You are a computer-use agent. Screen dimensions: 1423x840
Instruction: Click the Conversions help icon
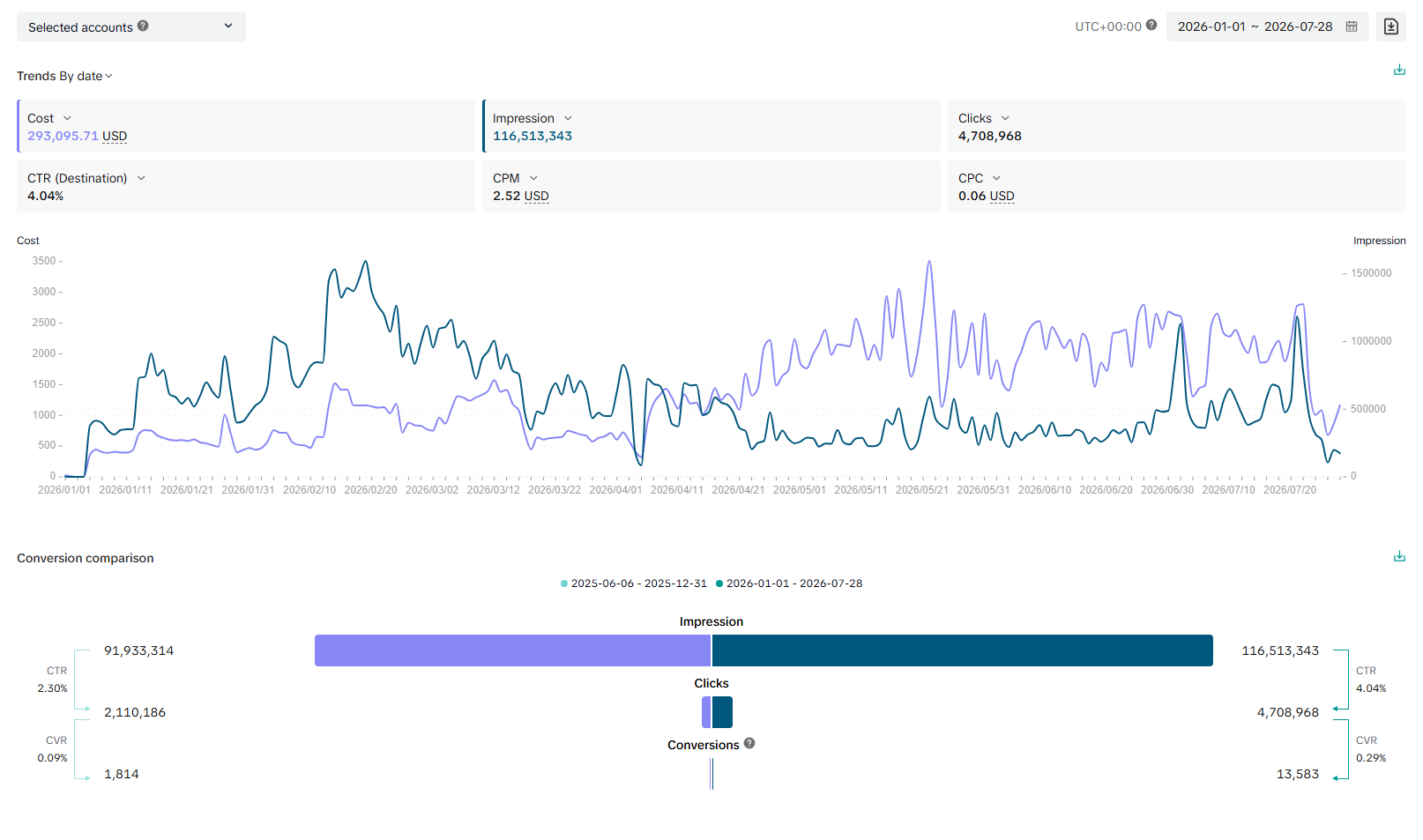coord(749,743)
